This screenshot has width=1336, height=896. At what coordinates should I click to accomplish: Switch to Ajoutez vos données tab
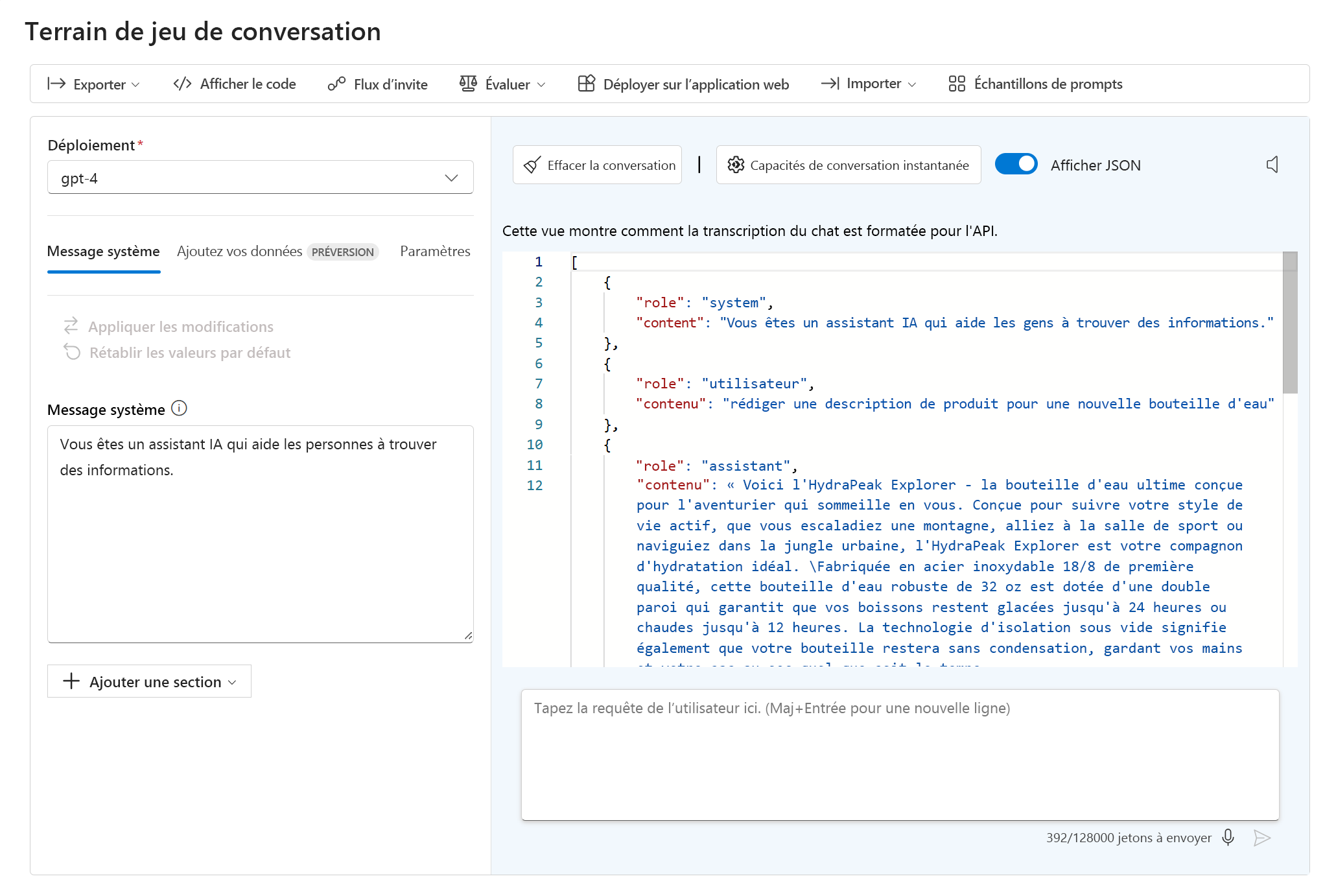coord(239,252)
